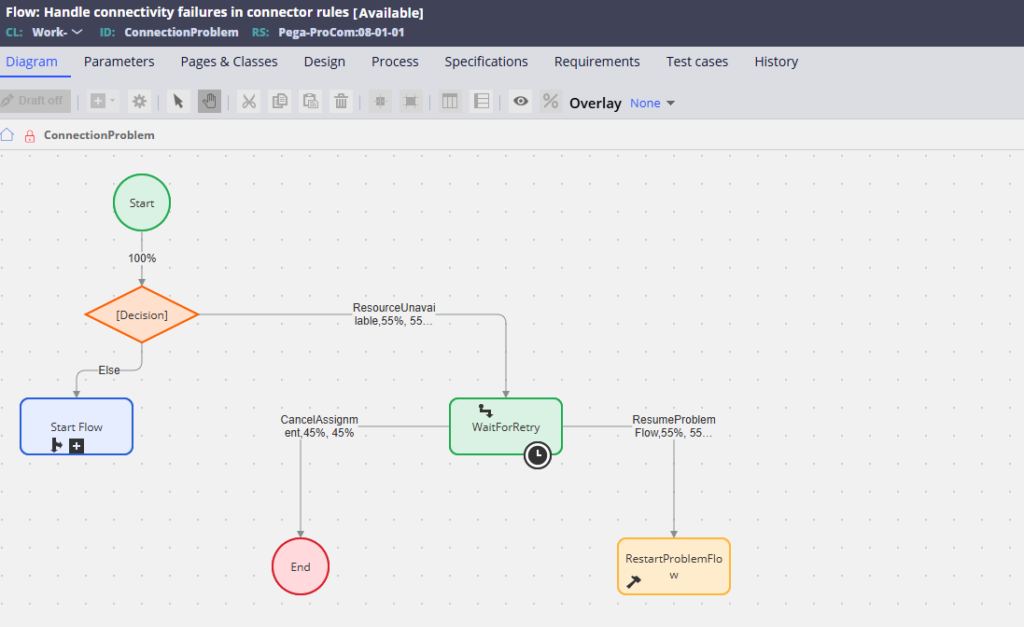Open the History tab

click(776, 61)
